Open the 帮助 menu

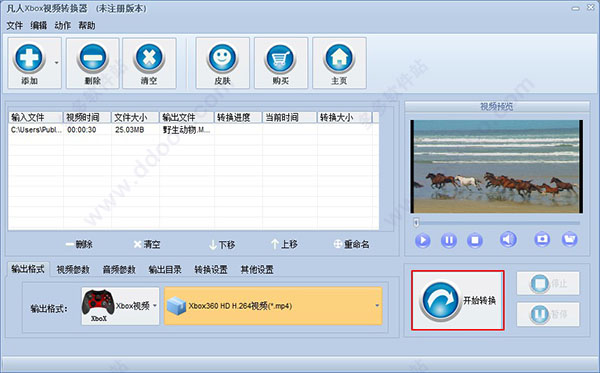[x=87, y=26]
